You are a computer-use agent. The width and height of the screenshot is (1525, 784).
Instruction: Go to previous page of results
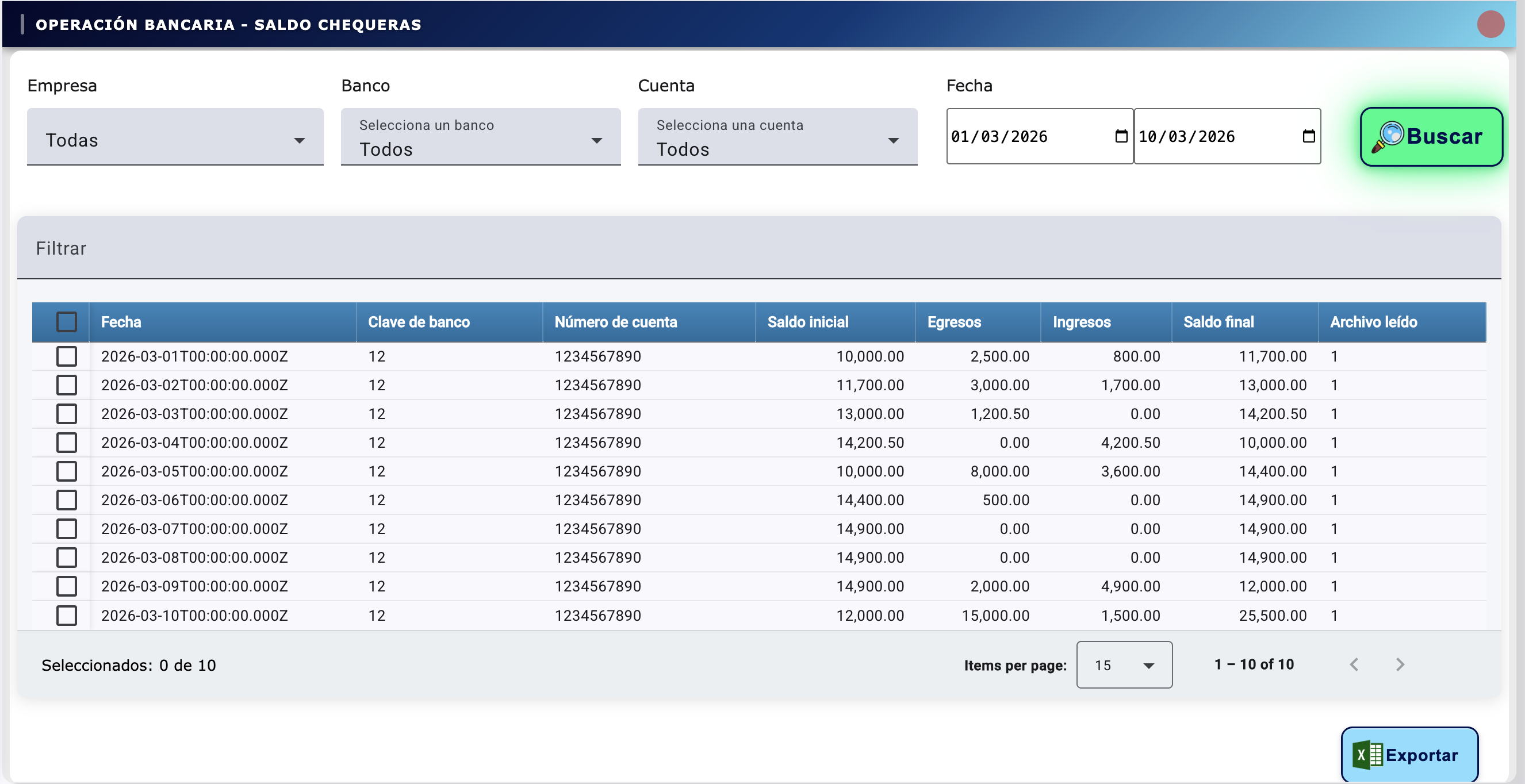coord(1354,664)
